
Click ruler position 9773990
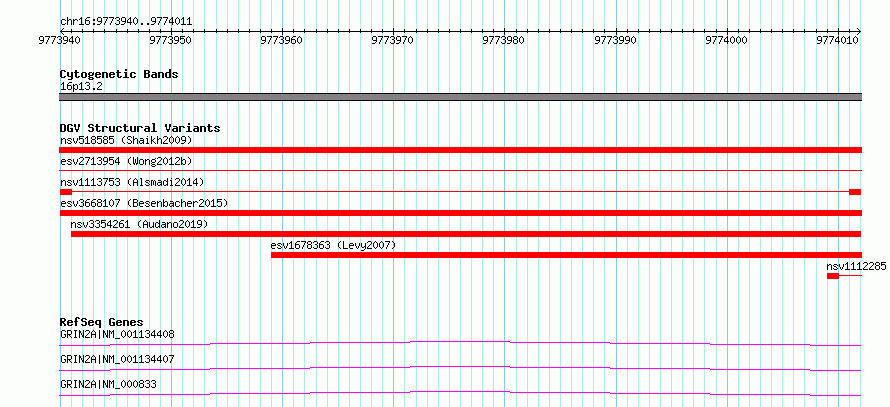tap(616, 40)
